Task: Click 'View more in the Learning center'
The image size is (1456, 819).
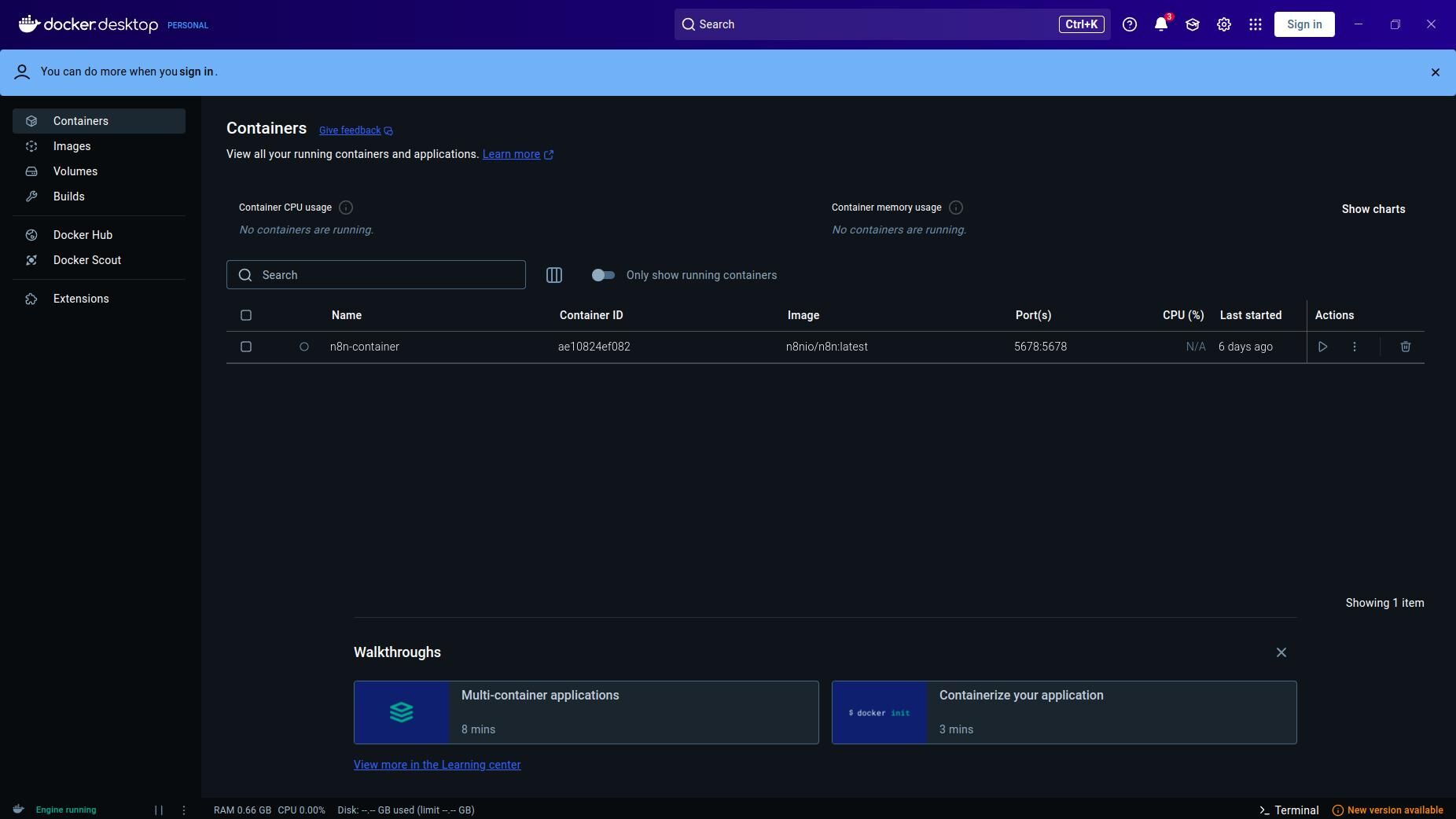Action: tap(437, 764)
